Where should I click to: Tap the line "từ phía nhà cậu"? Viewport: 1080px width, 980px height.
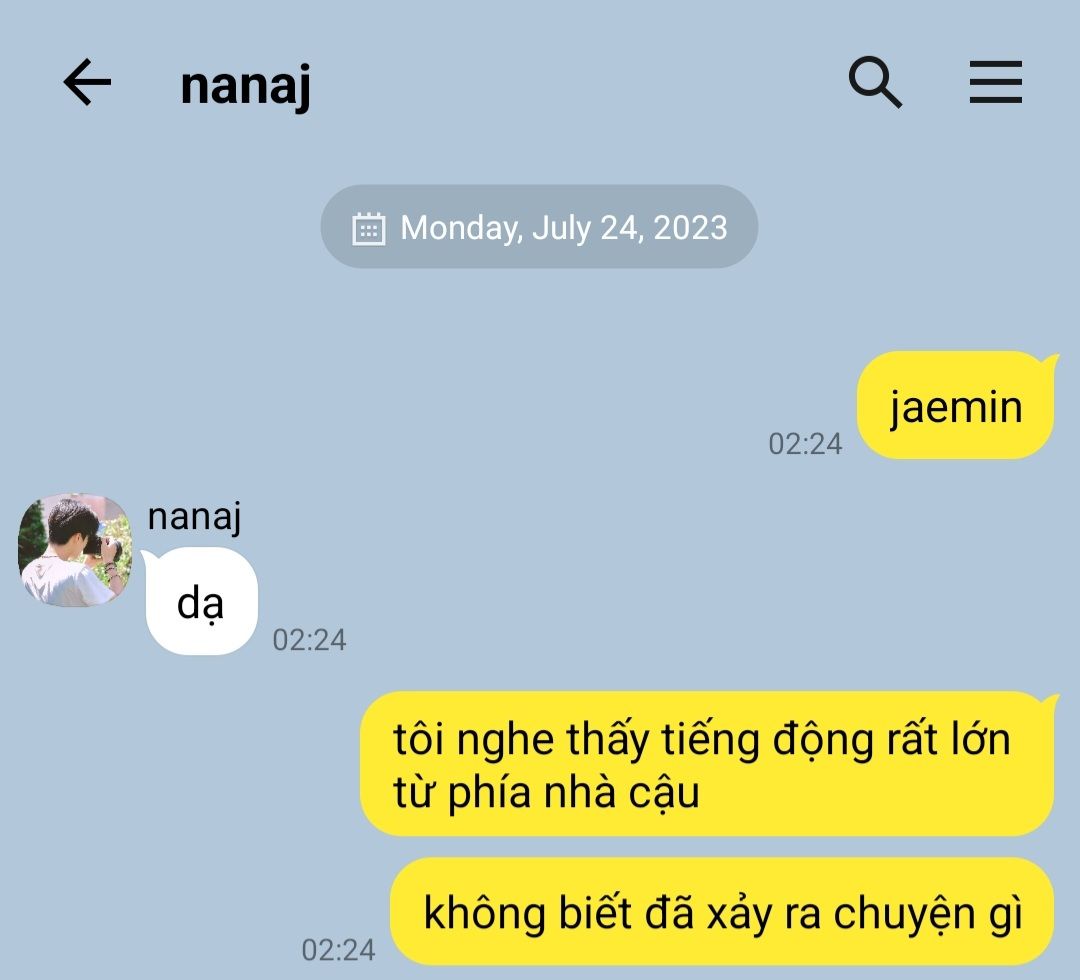click(x=546, y=792)
